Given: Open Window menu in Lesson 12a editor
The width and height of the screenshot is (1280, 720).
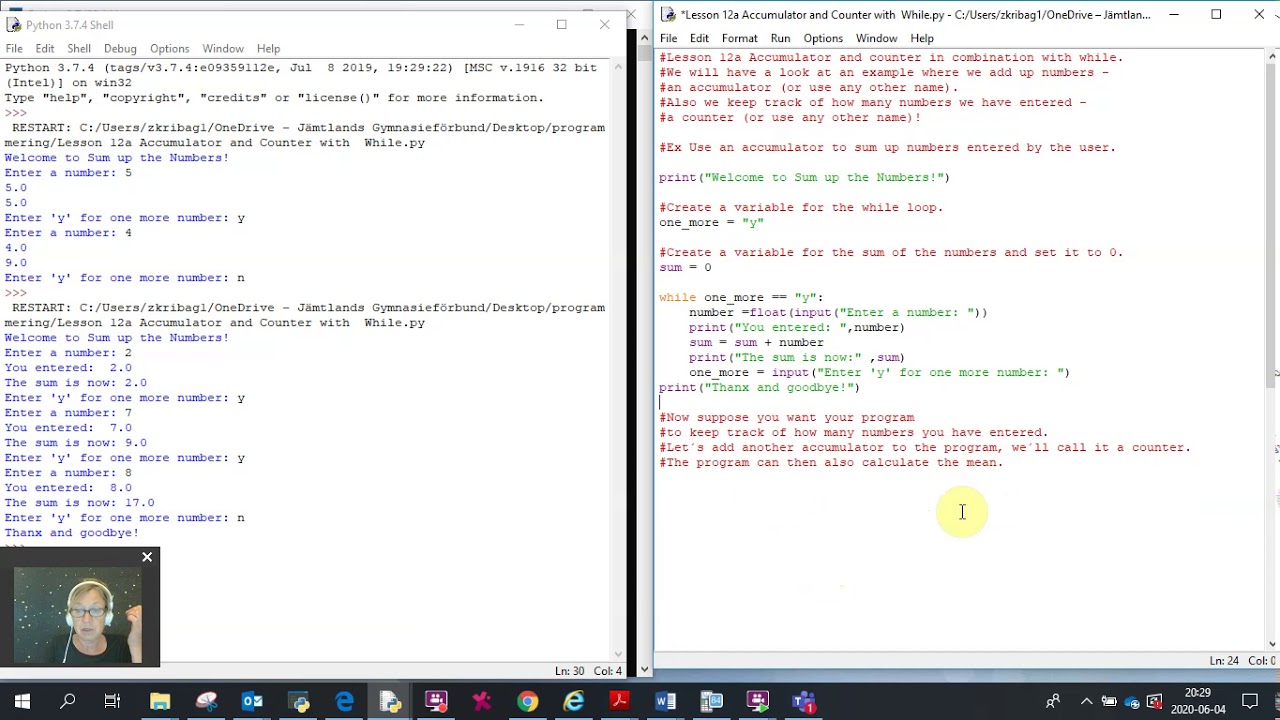Looking at the screenshot, I should [876, 38].
